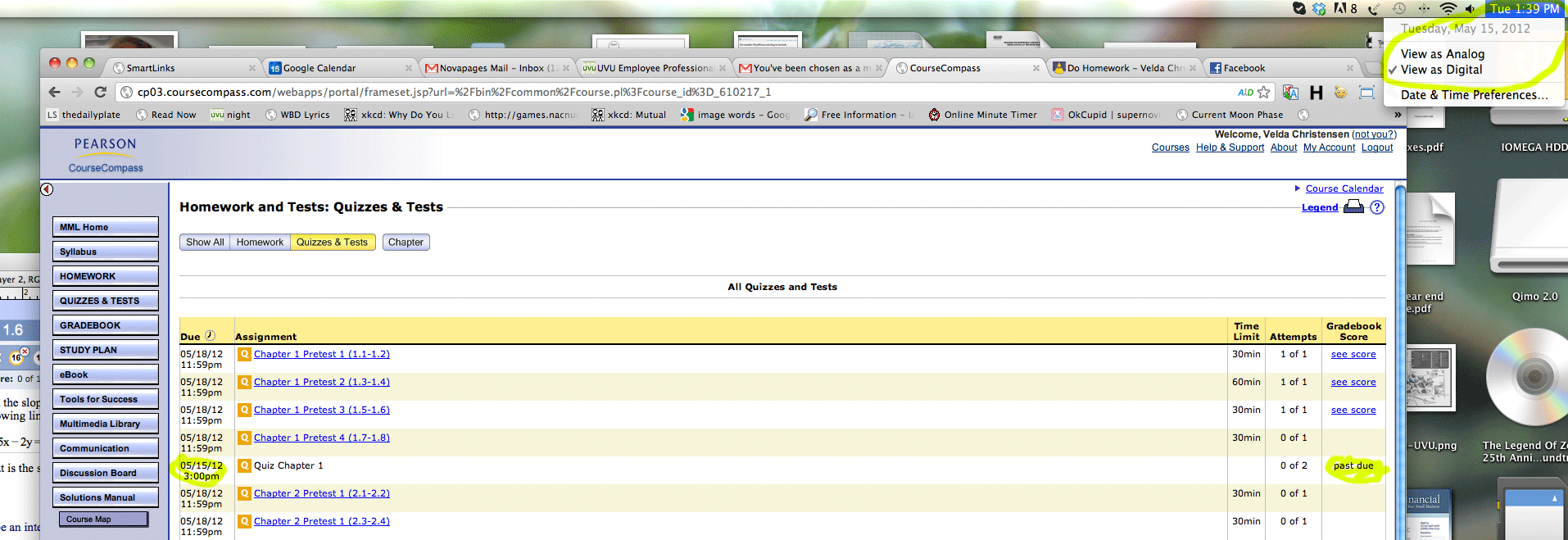Open eBook in the course menu

pyautogui.click(x=106, y=374)
